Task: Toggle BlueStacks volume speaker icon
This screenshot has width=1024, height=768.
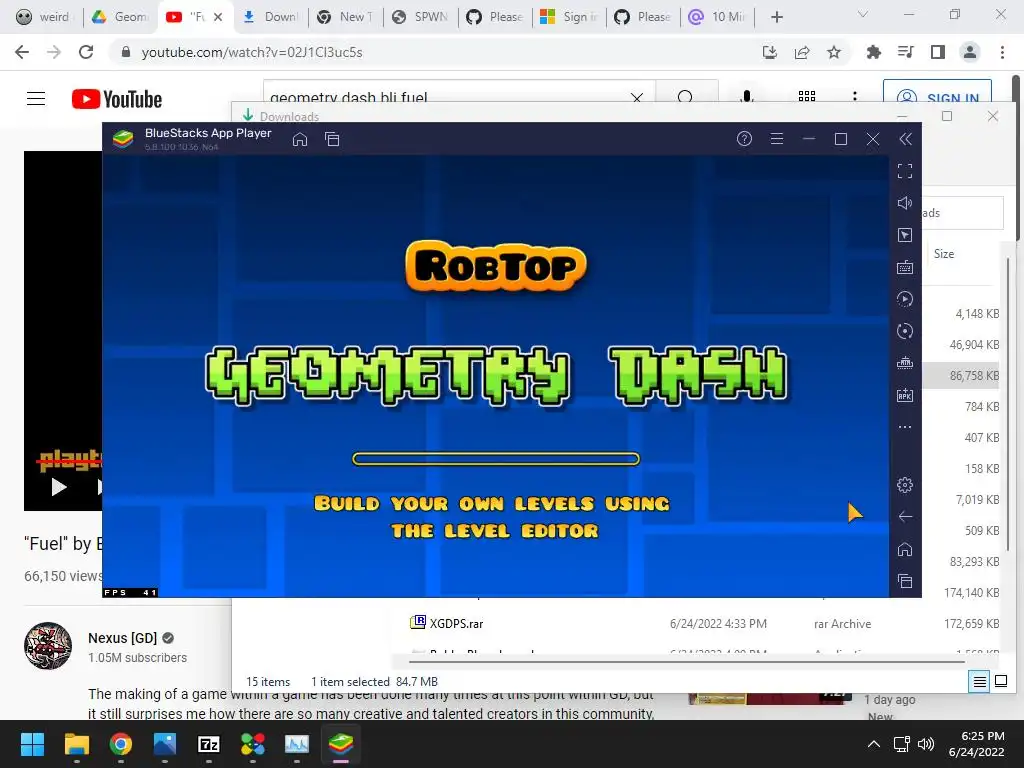Action: (905, 203)
